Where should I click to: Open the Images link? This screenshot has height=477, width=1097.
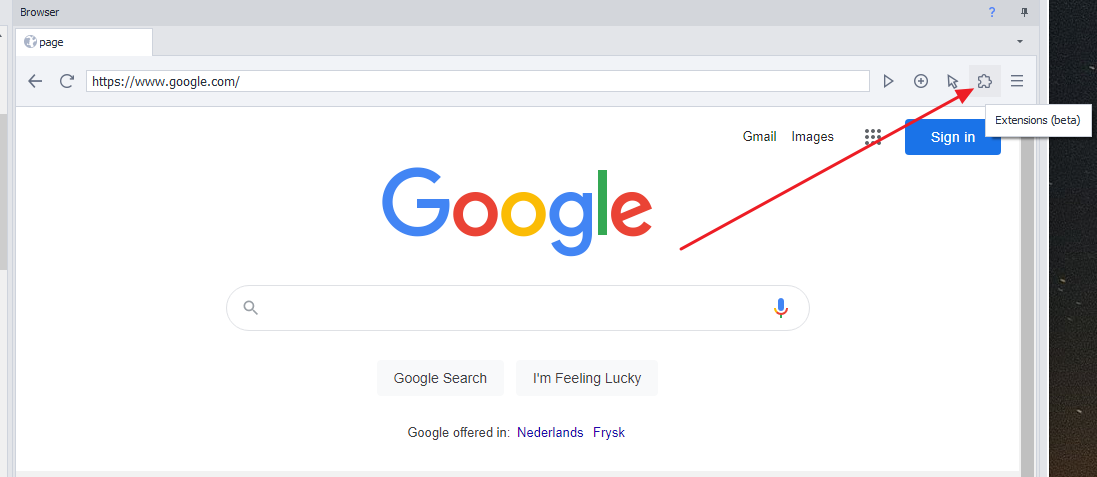tap(812, 137)
